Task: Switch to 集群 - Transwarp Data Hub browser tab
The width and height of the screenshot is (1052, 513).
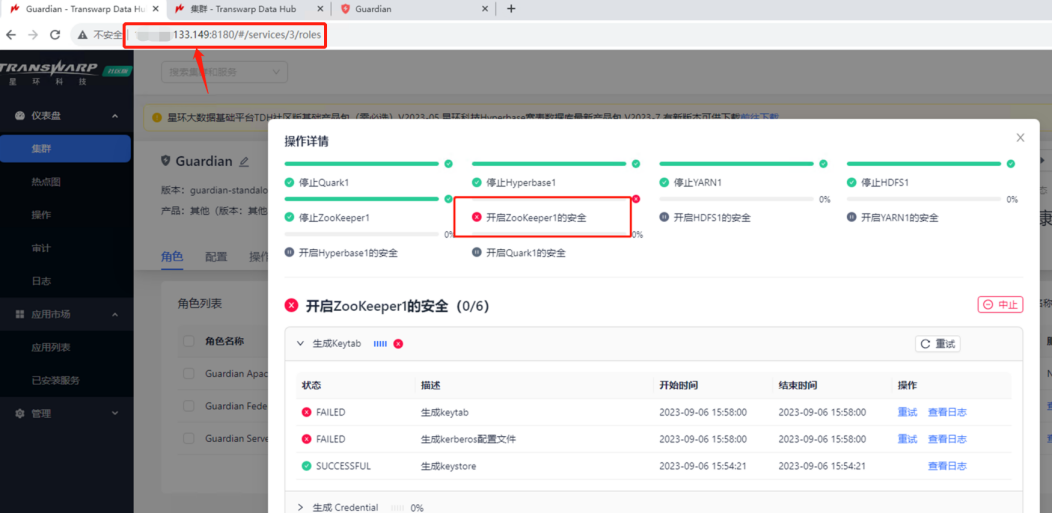Action: (248, 9)
